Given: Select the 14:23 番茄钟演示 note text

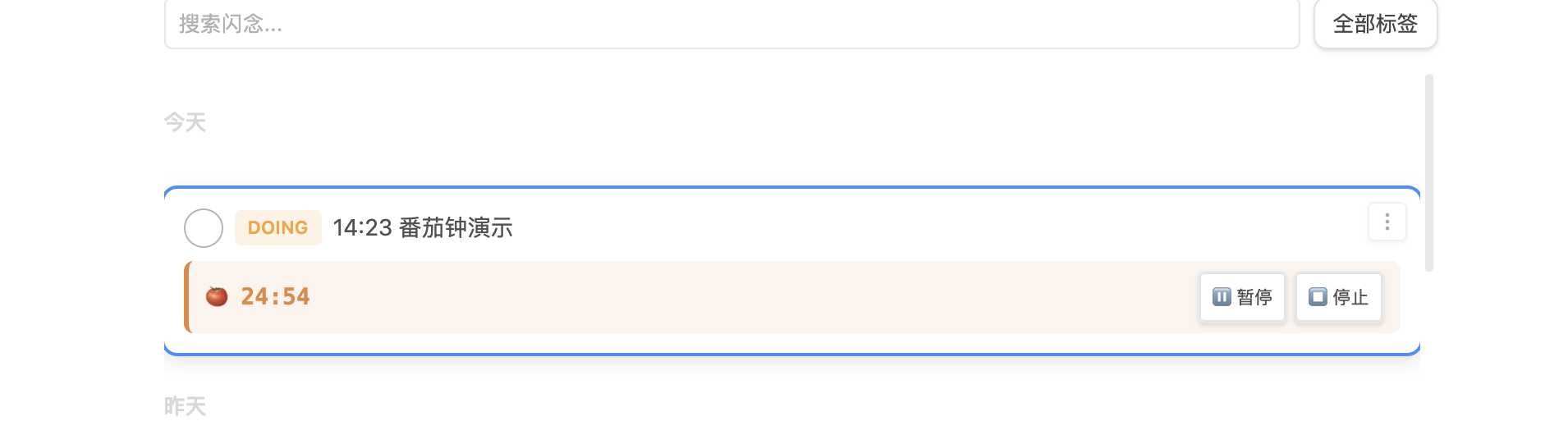Looking at the screenshot, I should click(423, 228).
